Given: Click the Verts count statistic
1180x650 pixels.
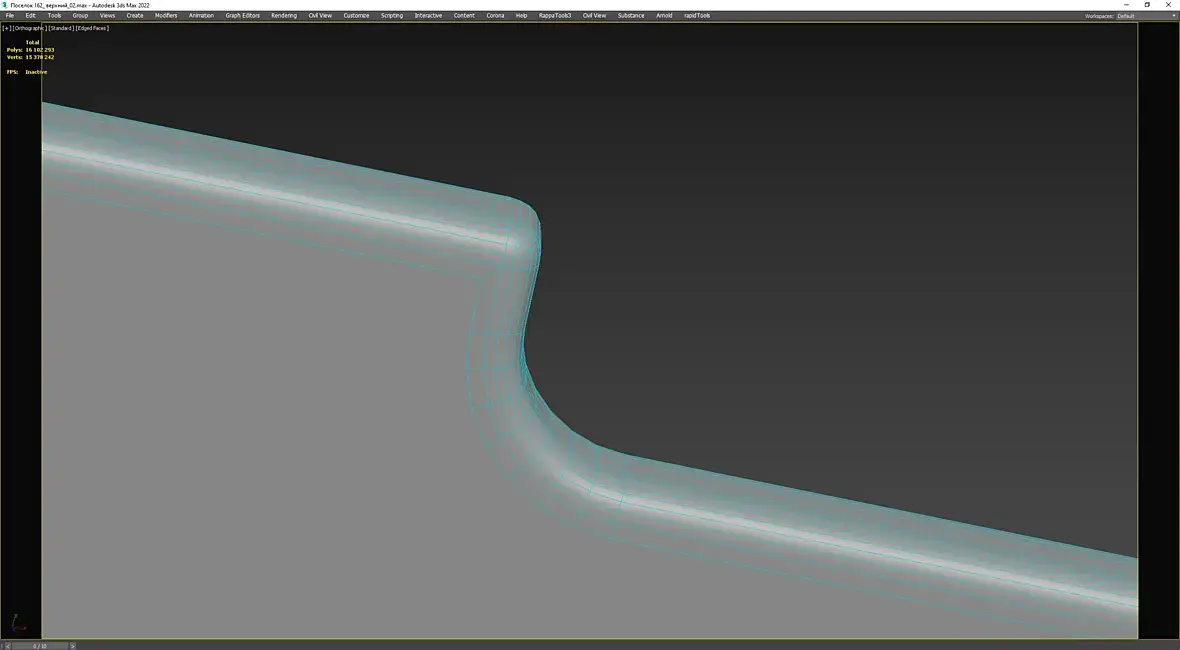Looking at the screenshot, I should (30, 57).
